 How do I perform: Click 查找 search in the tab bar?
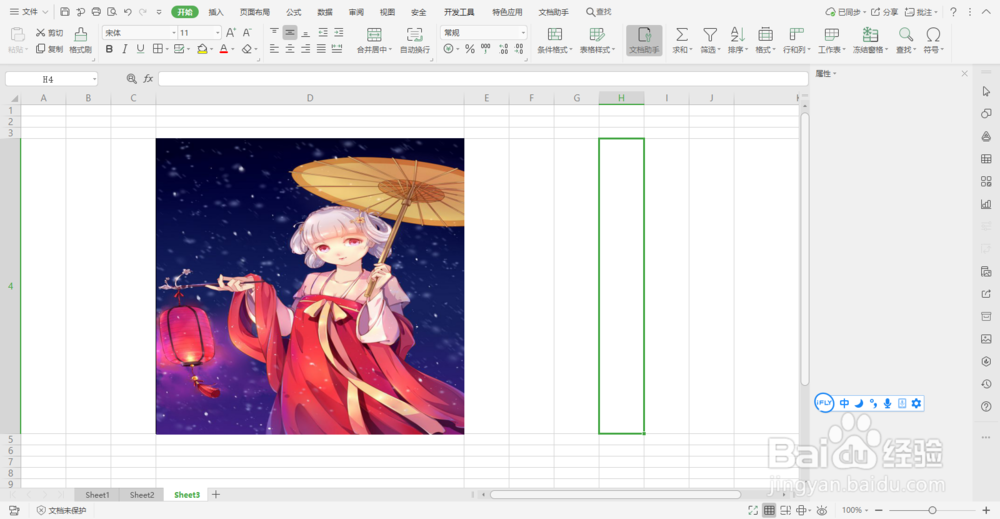(x=598, y=12)
